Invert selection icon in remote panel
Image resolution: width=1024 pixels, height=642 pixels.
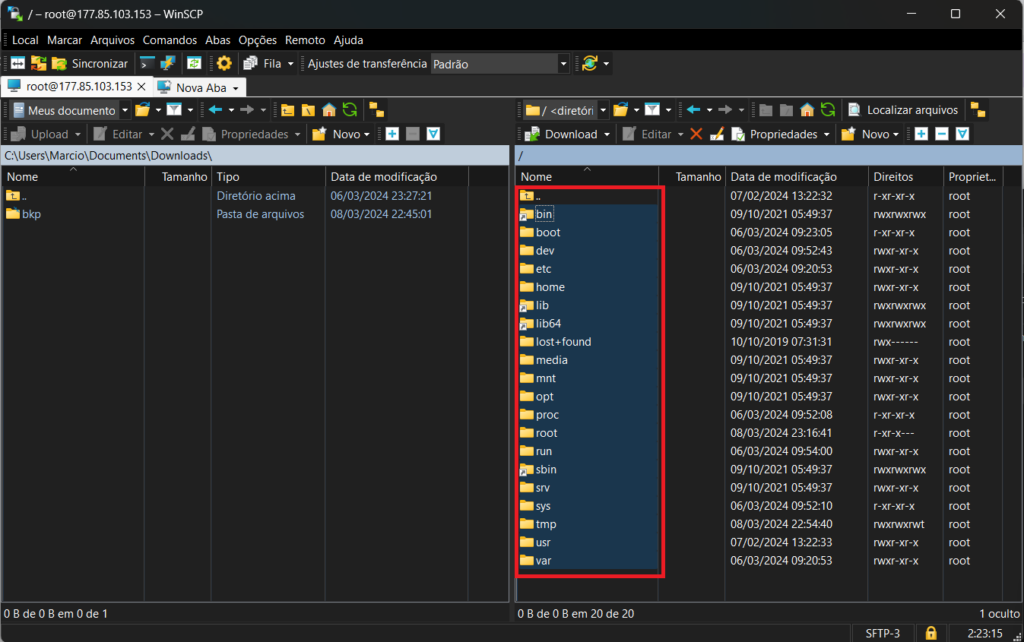pos(963,134)
